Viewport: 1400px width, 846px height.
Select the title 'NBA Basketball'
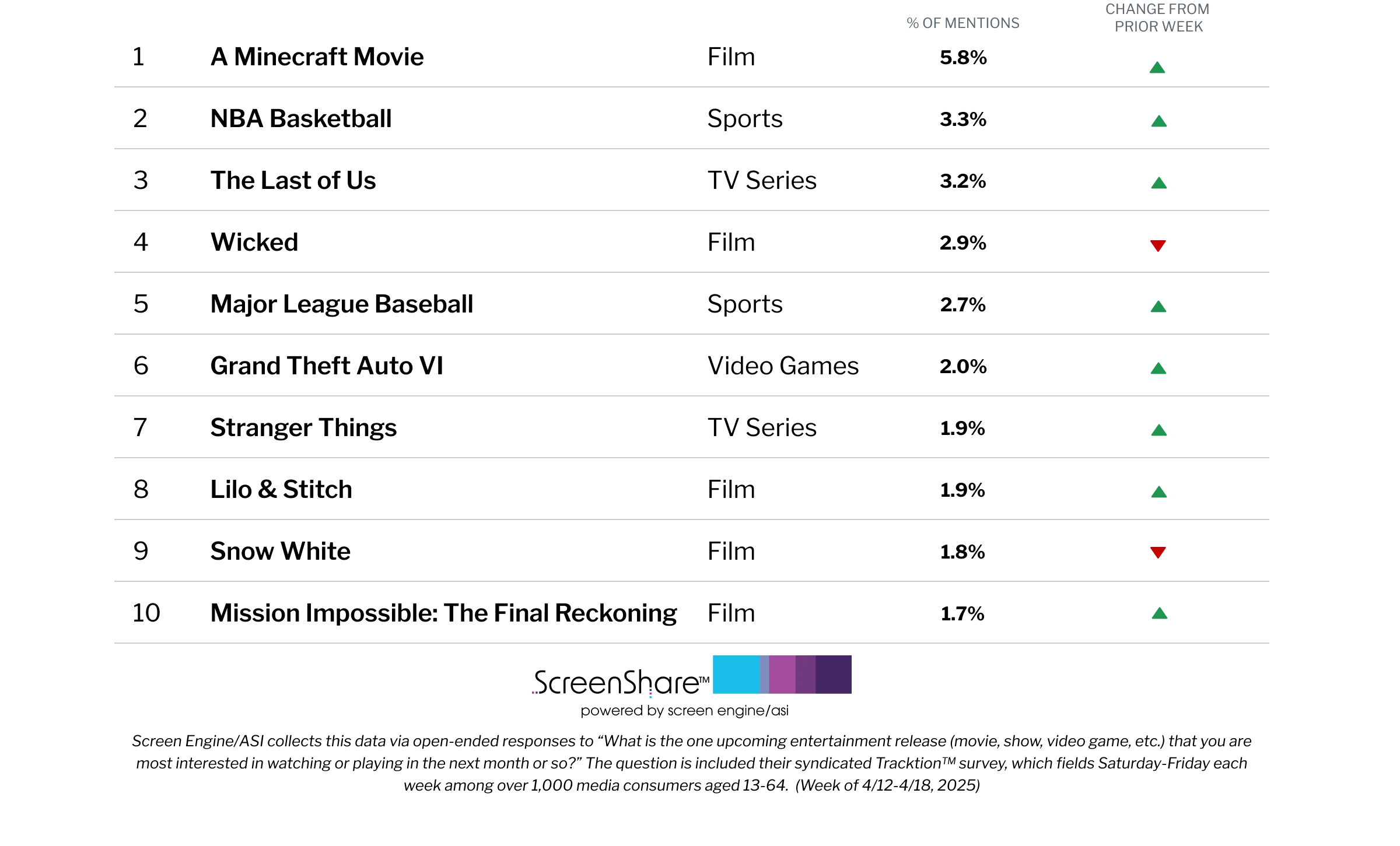pyautogui.click(x=301, y=118)
